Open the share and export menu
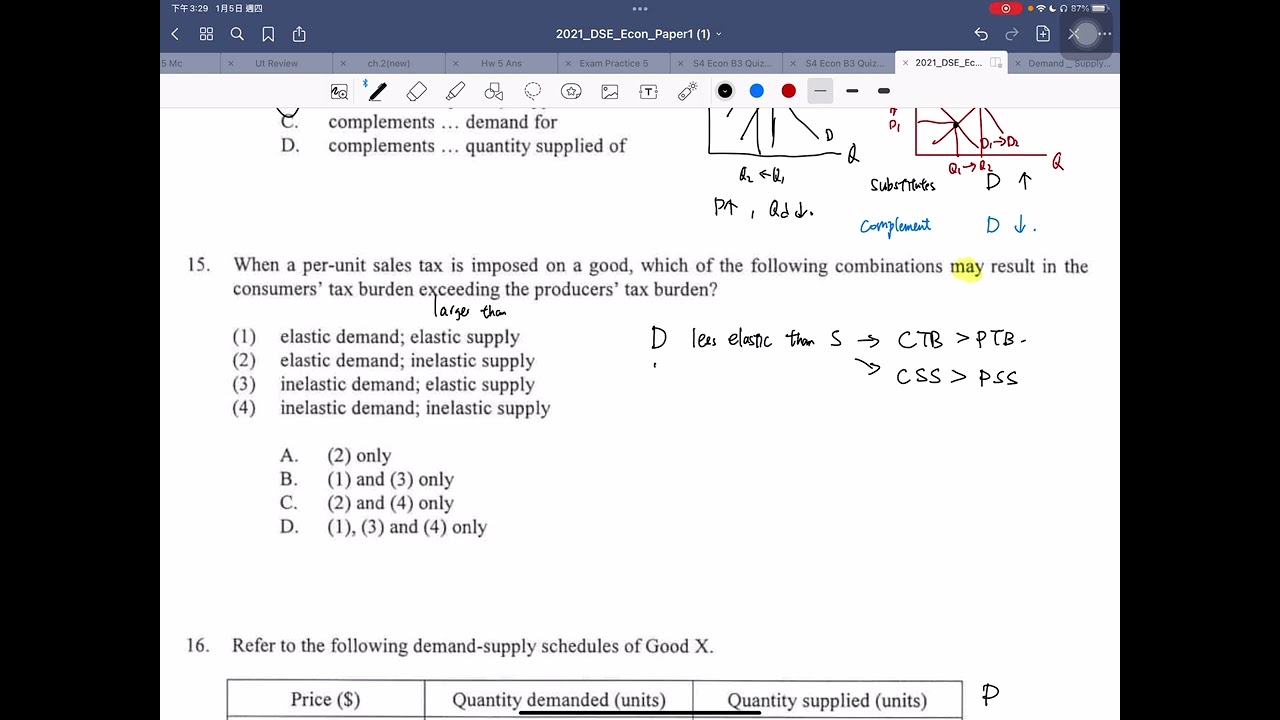 (x=299, y=34)
